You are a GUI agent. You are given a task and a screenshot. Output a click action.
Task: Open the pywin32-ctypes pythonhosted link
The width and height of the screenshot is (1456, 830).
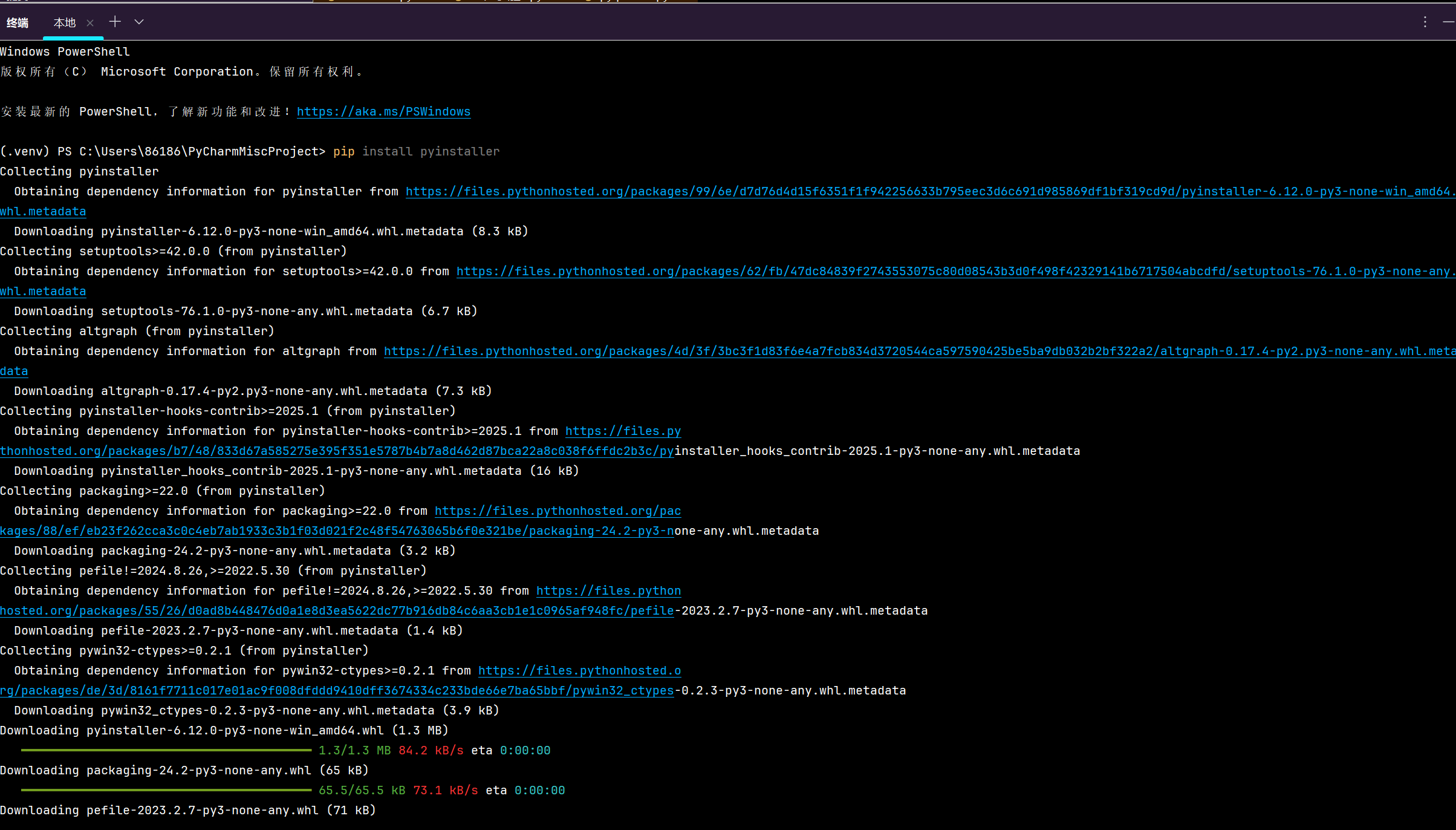coord(579,671)
